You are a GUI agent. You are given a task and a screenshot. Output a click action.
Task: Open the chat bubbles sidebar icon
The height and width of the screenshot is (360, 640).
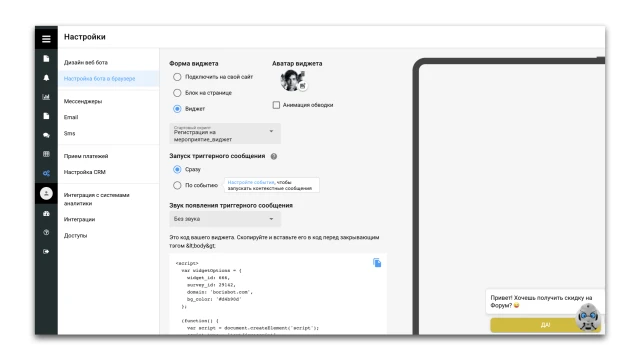click(46, 135)
